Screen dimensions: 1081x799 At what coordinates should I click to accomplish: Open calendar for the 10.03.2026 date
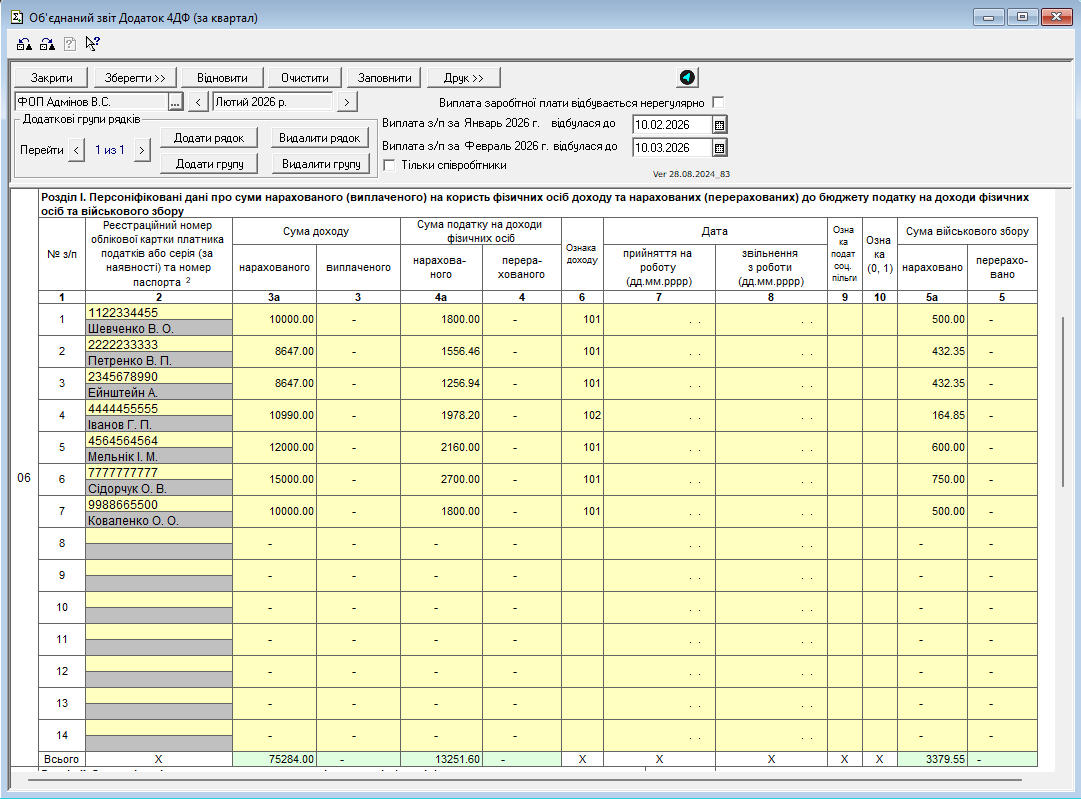pos(720,148)
